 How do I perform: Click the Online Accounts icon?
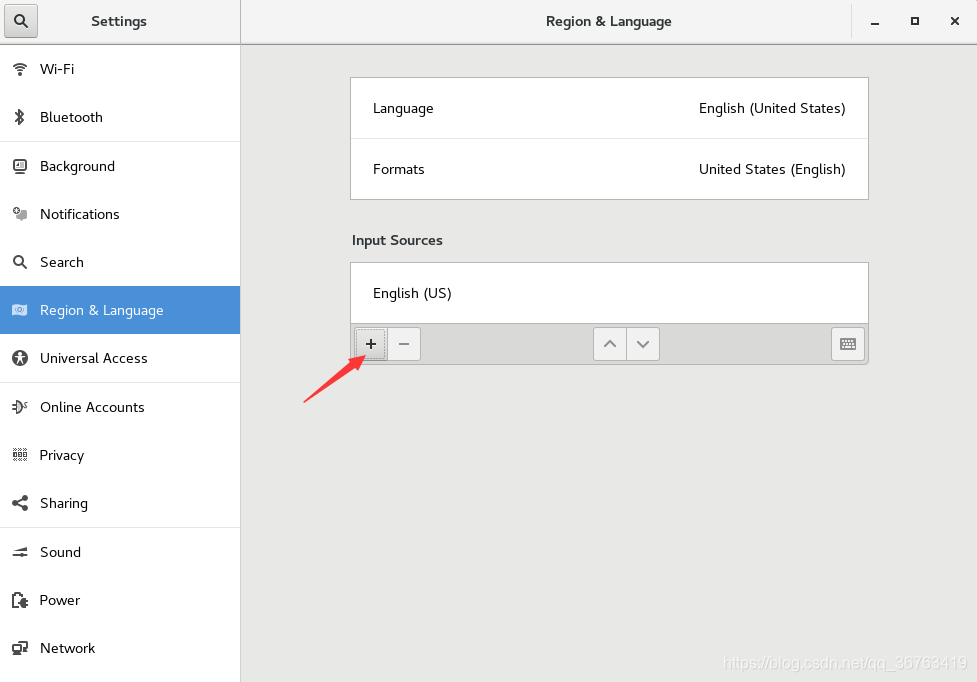pos(20,407)
